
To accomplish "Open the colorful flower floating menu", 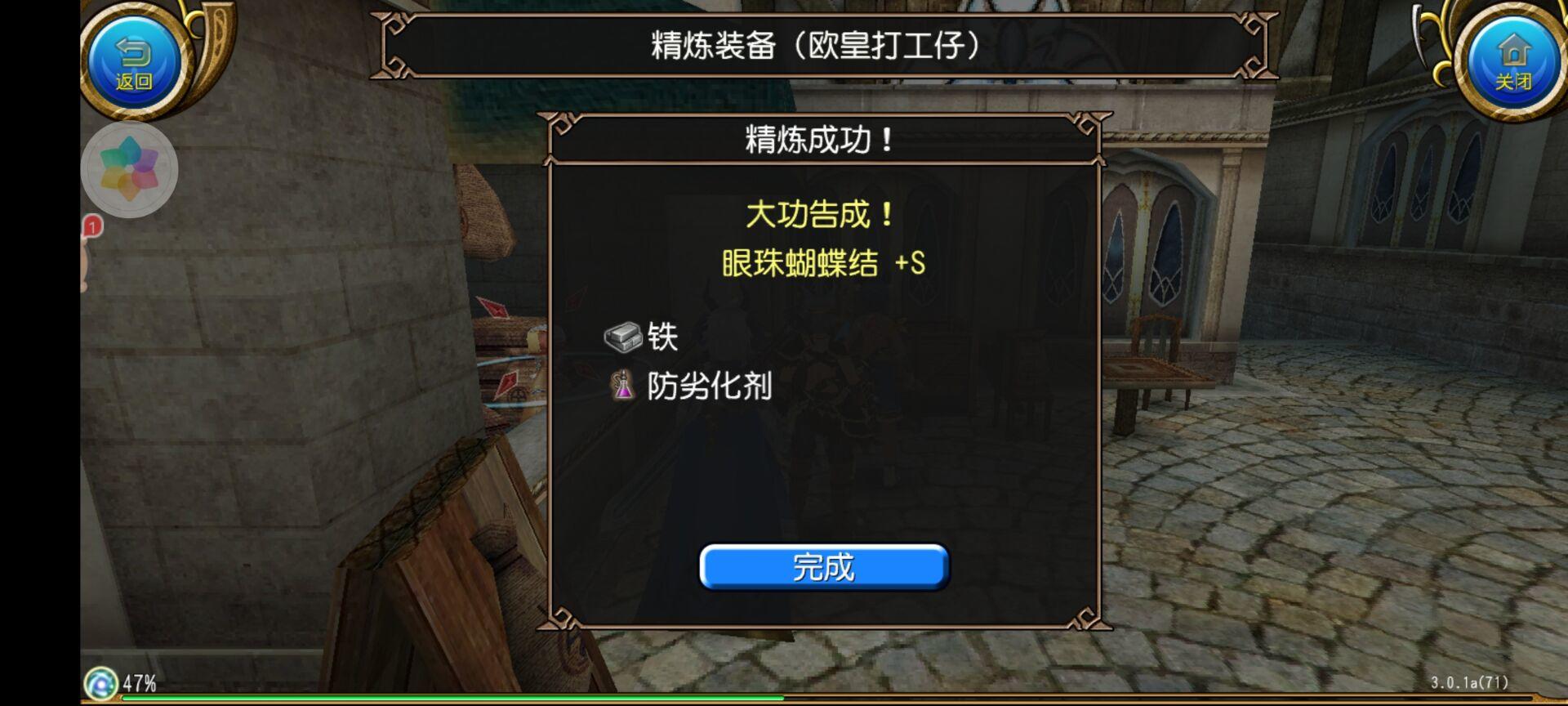I will point(130,170).
